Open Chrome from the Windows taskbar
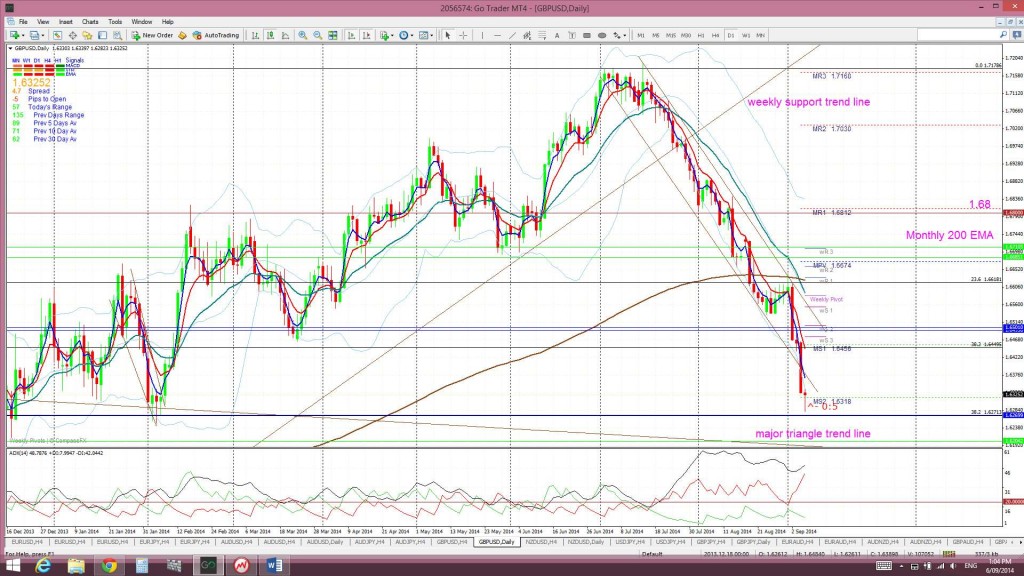The width and height of the screenshot is (1024, 576). click(109, 564)
